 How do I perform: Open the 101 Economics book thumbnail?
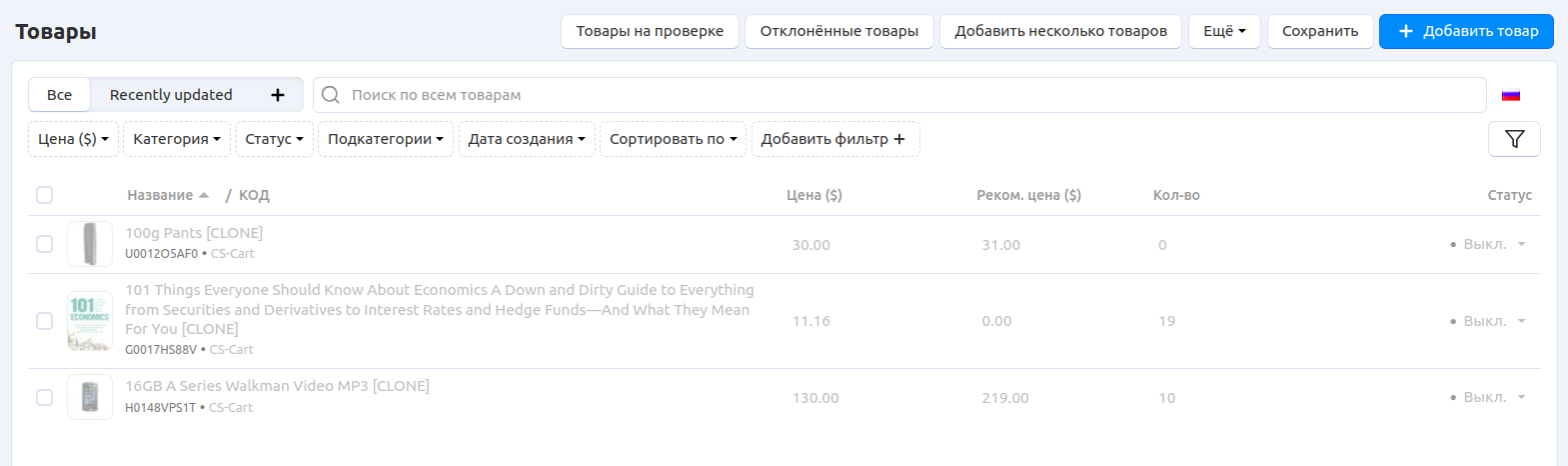[90, 321]
